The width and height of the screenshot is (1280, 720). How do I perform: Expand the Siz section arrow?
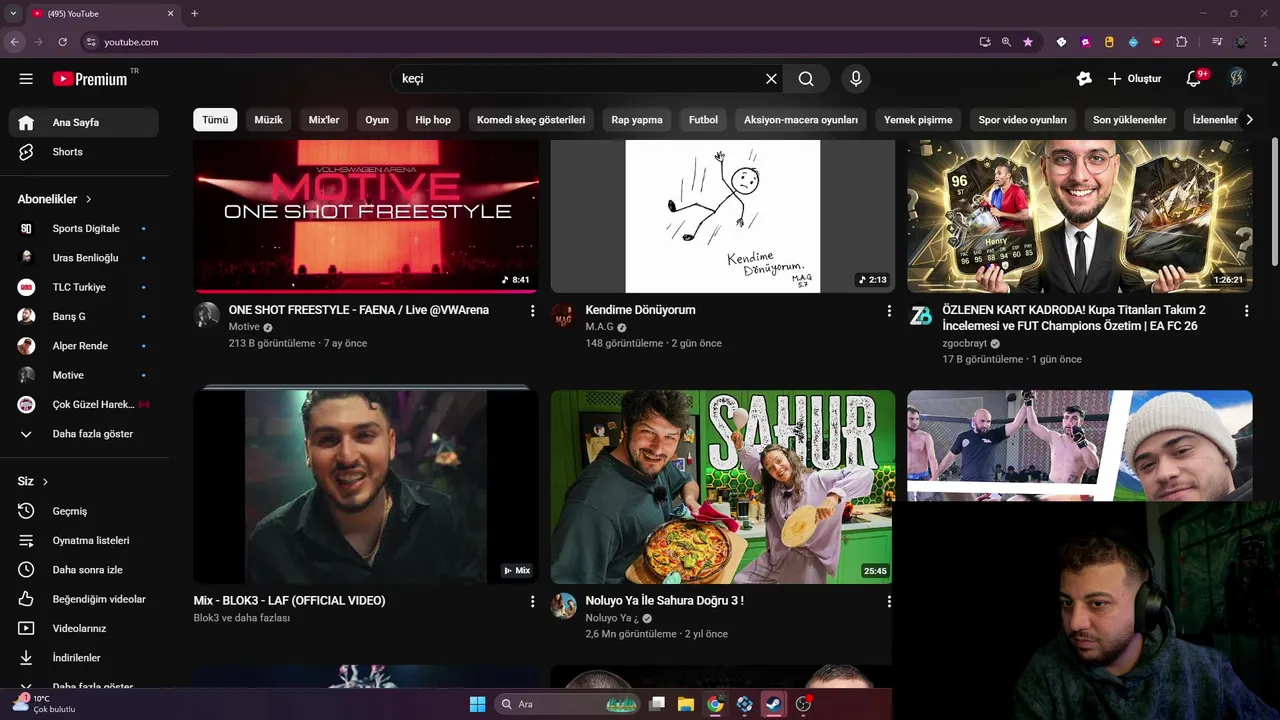coord(46,481)
